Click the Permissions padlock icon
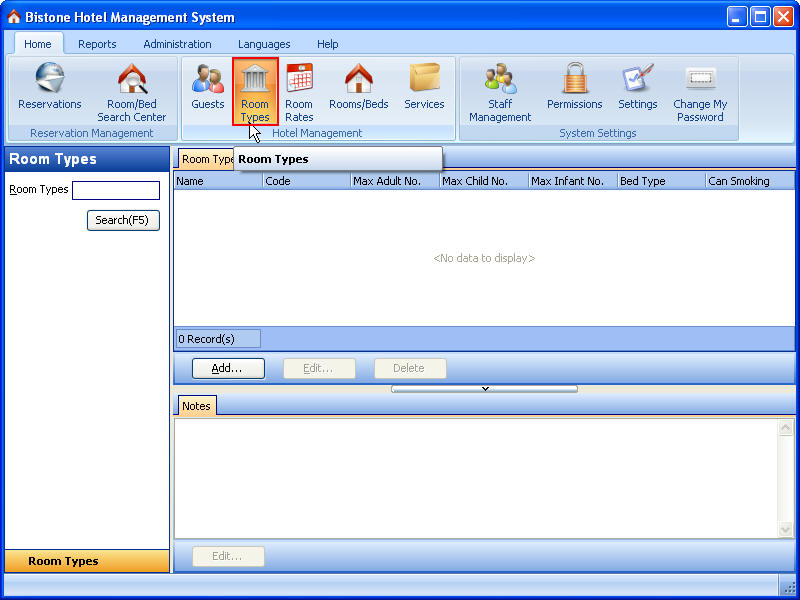This screenshot has width=800, height=600. coord(574,80)
